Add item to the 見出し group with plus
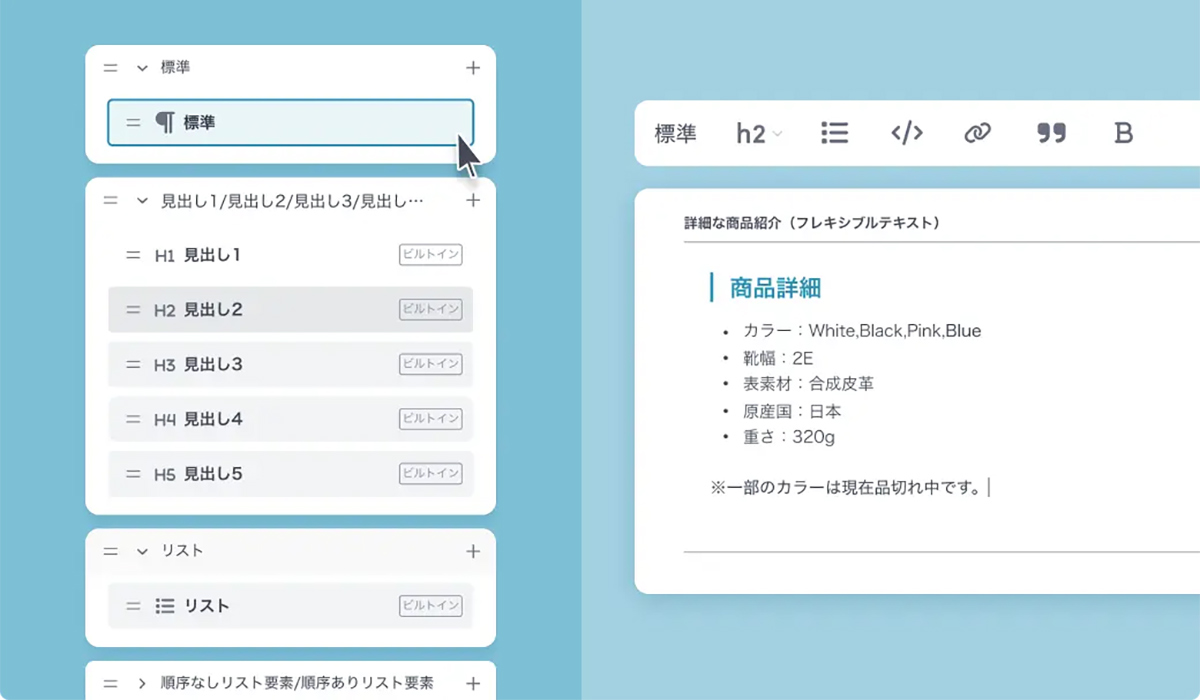 [473, 201]
